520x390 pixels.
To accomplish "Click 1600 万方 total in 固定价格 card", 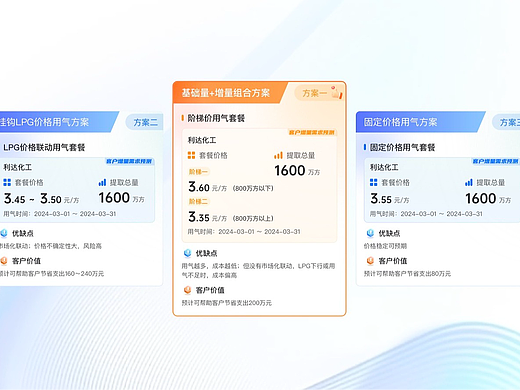I will pyautogui.click(x=488, y=199).
